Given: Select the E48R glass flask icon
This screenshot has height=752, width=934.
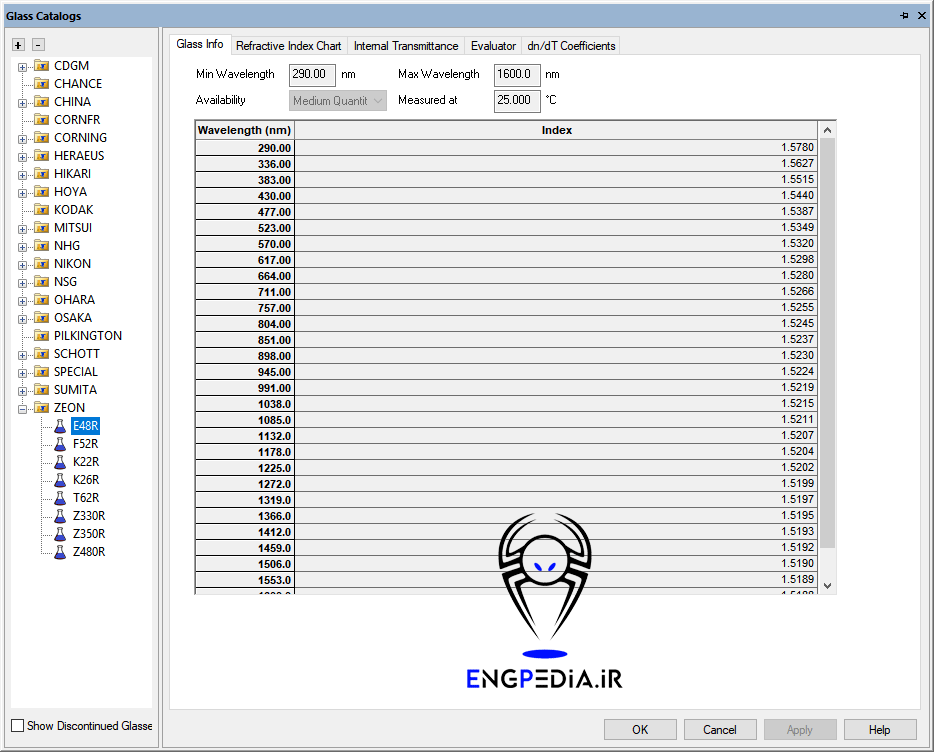Looking at the screenshot, I should (x=60, y=426).
